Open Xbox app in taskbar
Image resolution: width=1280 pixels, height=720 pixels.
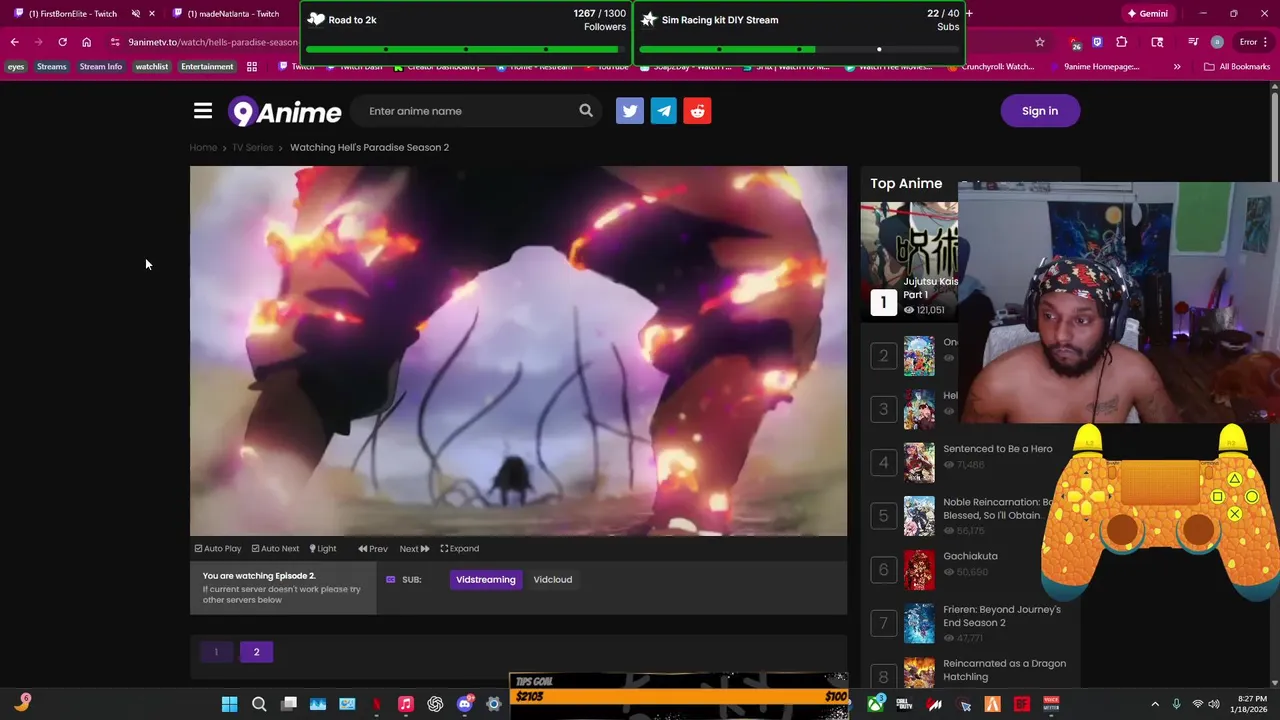click(875, 704)
